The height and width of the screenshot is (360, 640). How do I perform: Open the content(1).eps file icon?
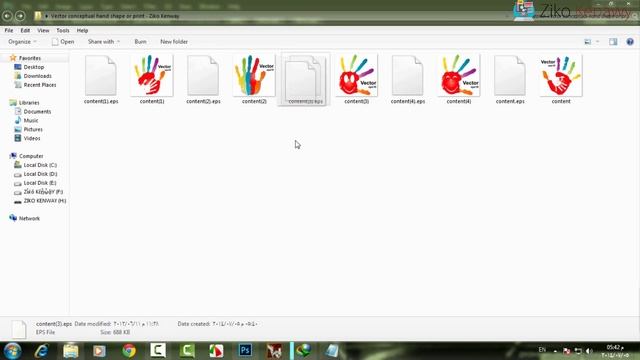[101, 76]
